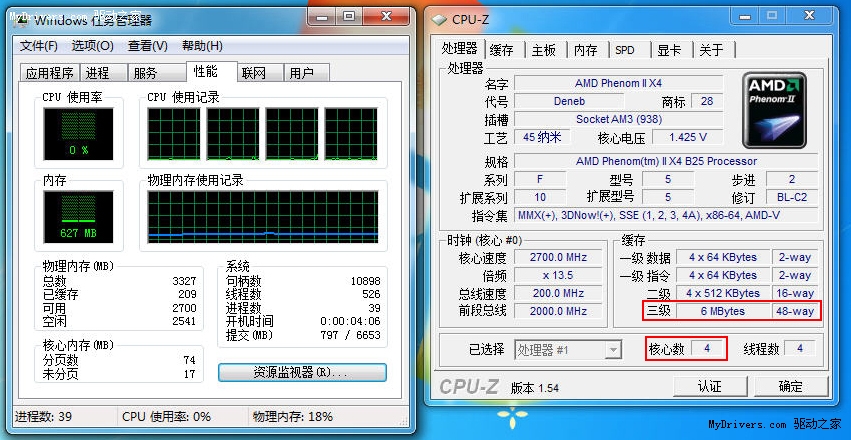Click the first CPU 使用记录 core graph
The height and width of the screenshot is (440, 851).
click(174, 134)
